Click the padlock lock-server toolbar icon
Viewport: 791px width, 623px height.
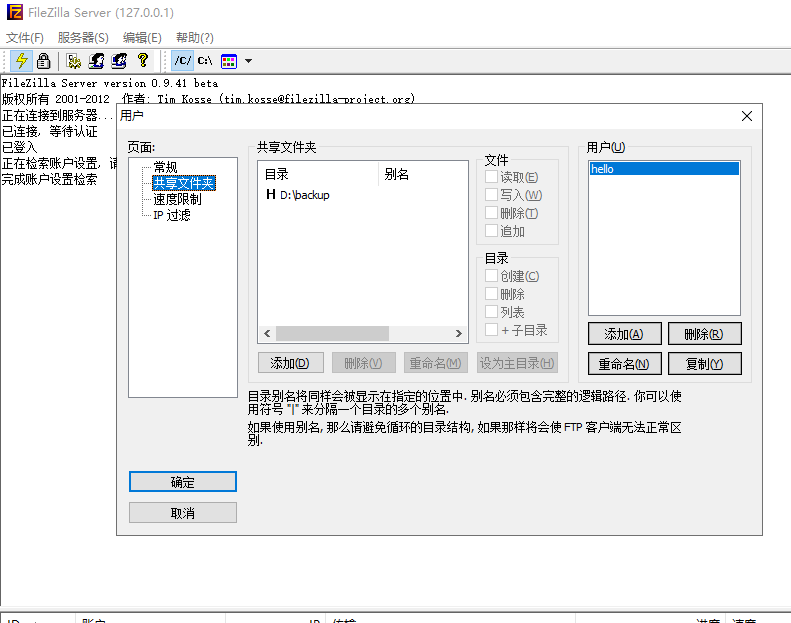tap(44, 61)
